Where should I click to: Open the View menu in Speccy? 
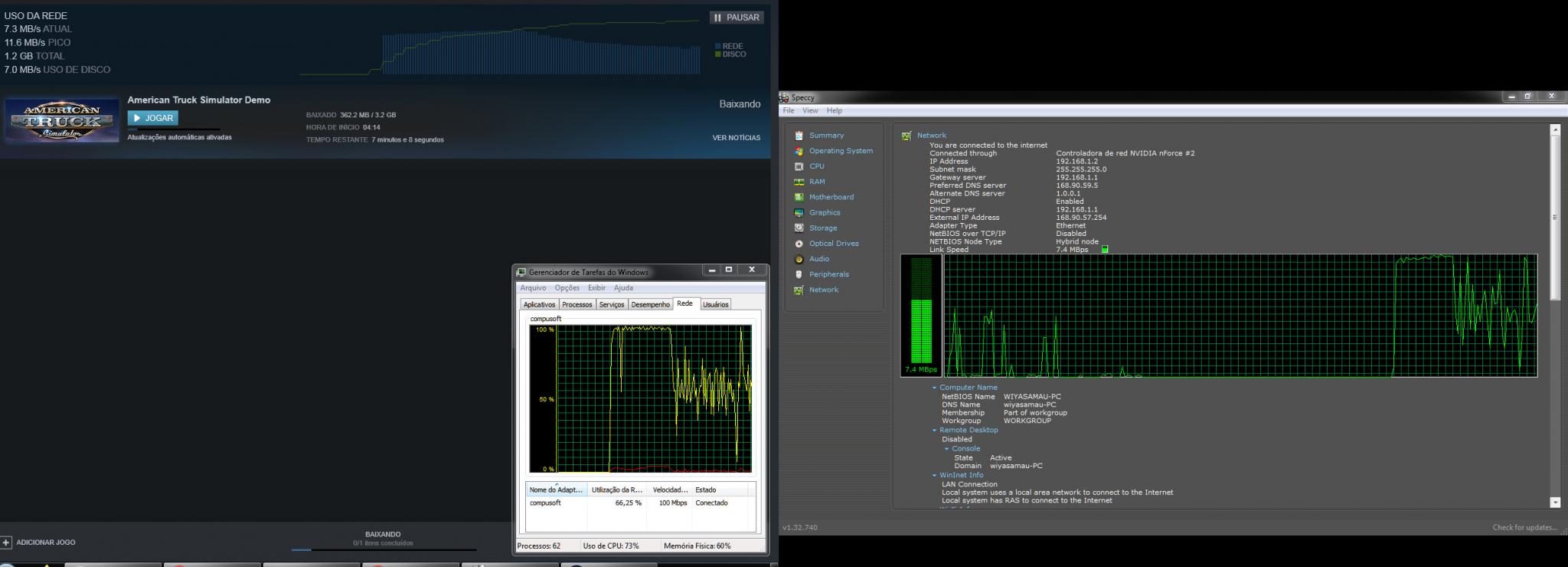[x=810, y=111]
